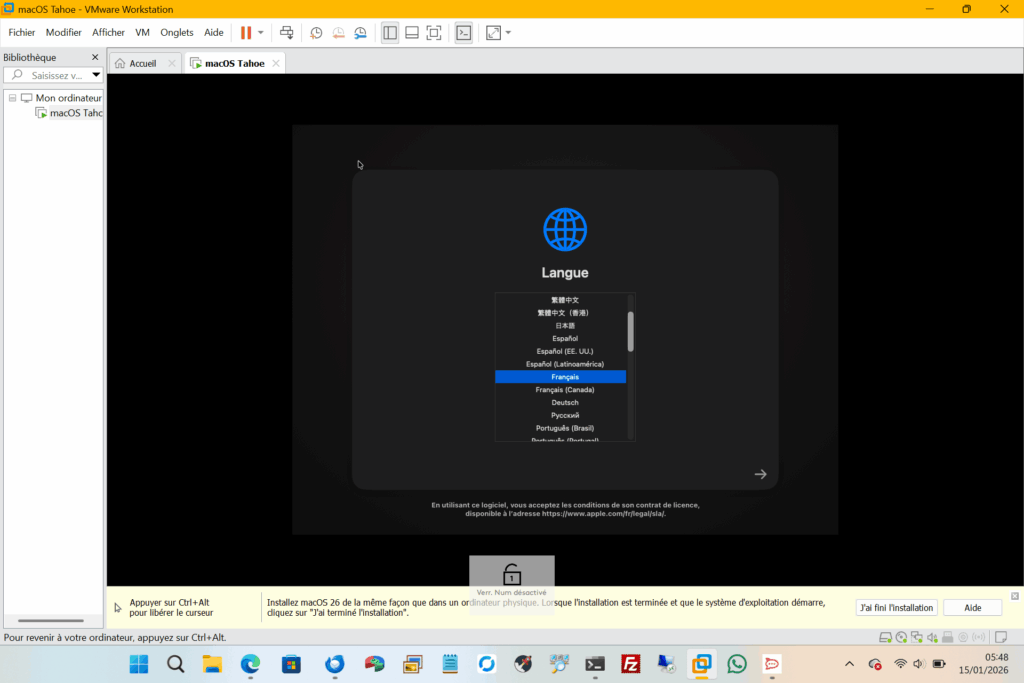Click the send Ctrl+Alt+Del toolbar icon
1024x683 pixels.
287,32
